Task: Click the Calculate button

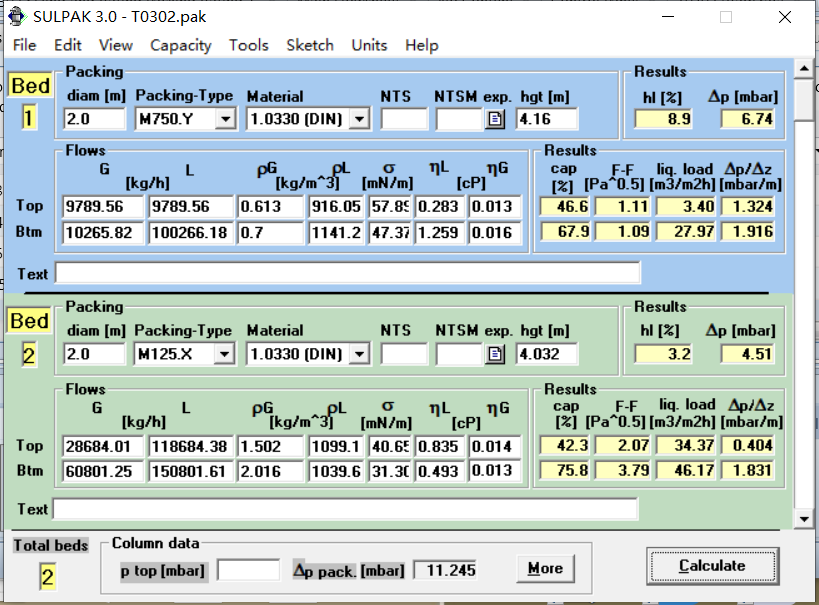Action: coord(712,566)
